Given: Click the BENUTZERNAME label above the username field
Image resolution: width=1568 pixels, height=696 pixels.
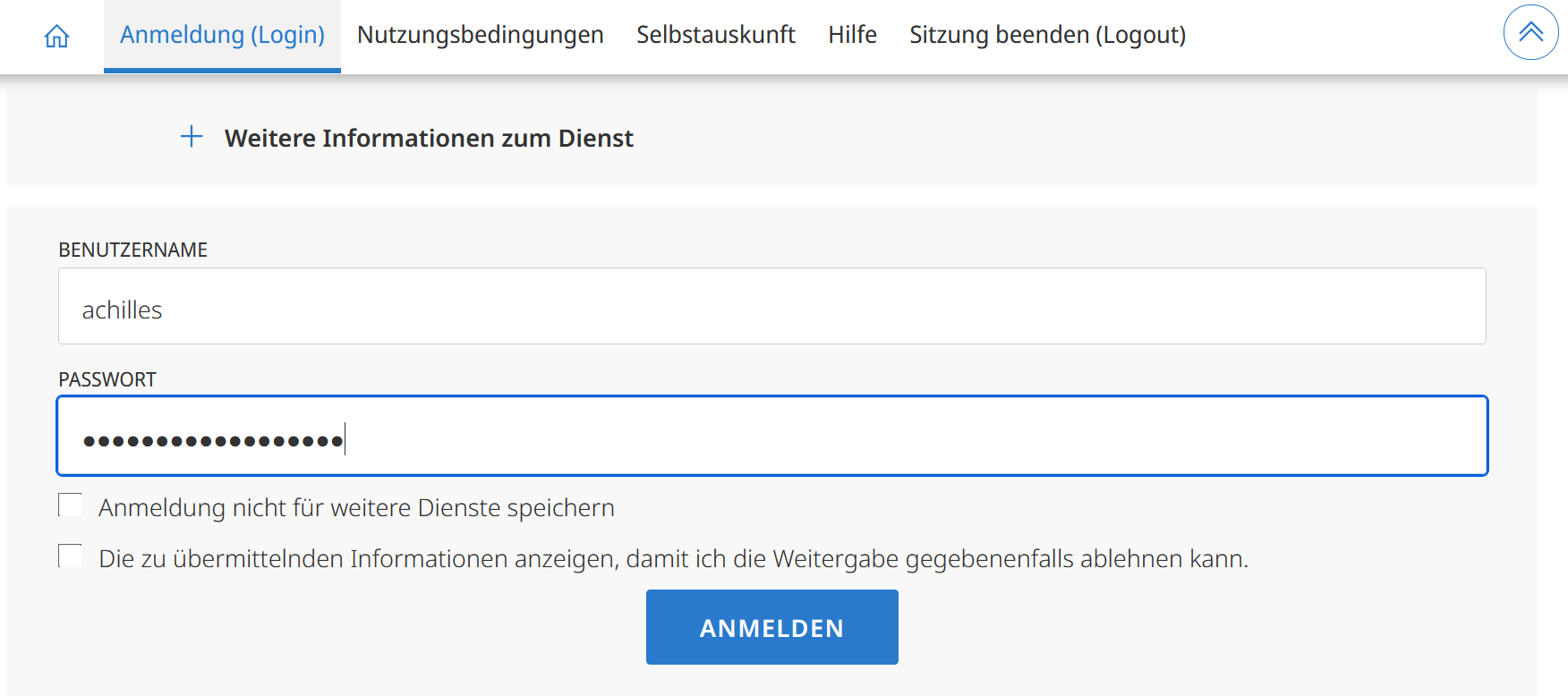Looking at the screenshot, I should click(x=132, y=250).
